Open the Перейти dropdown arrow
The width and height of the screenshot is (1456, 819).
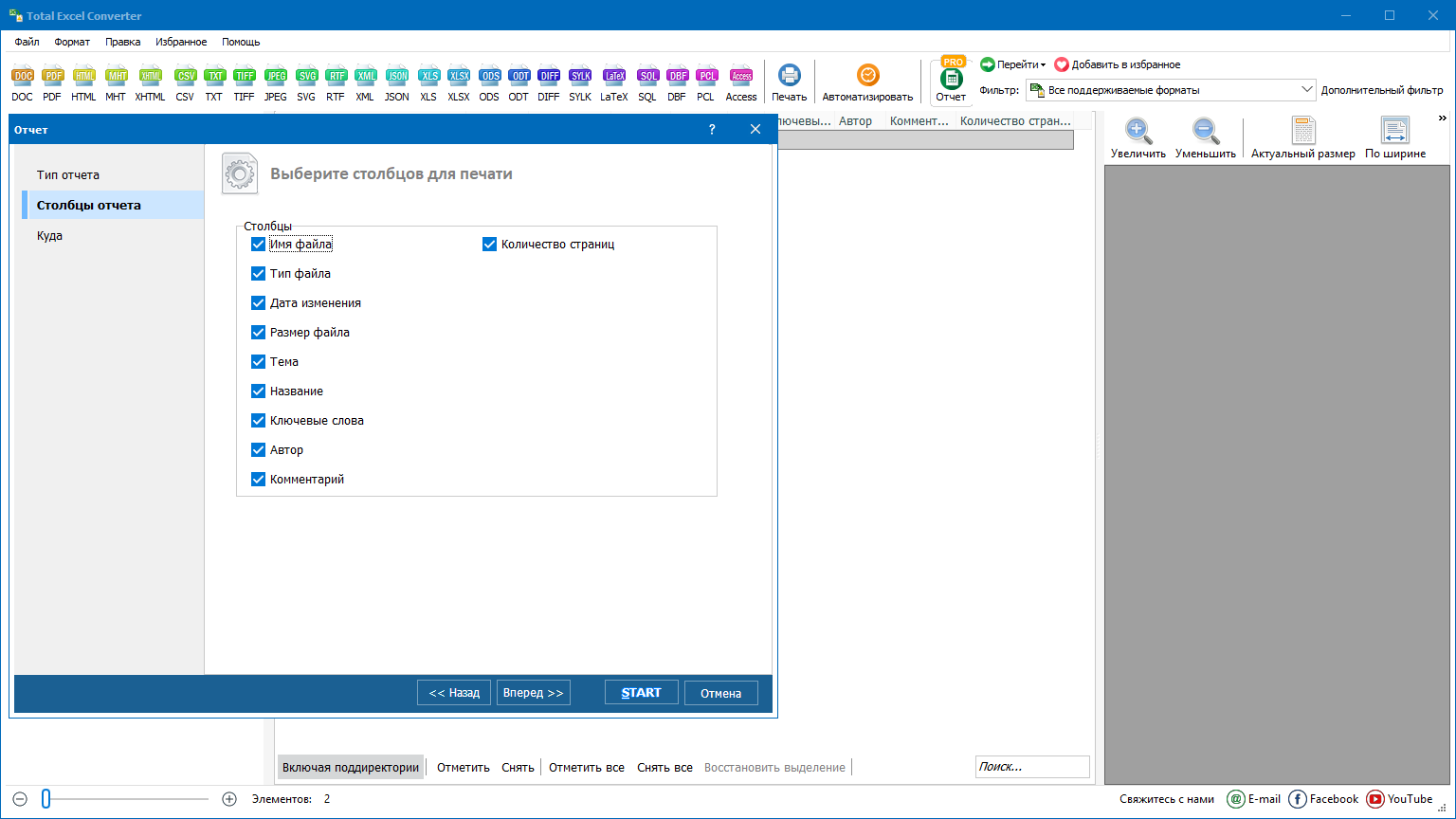(x=1043, y=65)
